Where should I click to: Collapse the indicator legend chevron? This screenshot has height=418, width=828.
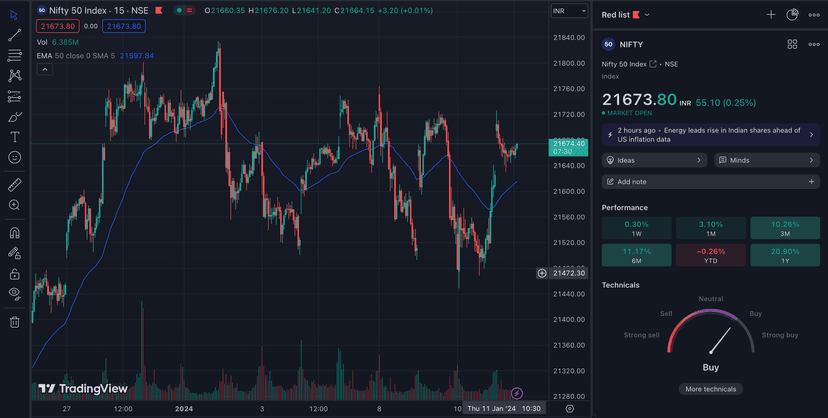(45, 69)
